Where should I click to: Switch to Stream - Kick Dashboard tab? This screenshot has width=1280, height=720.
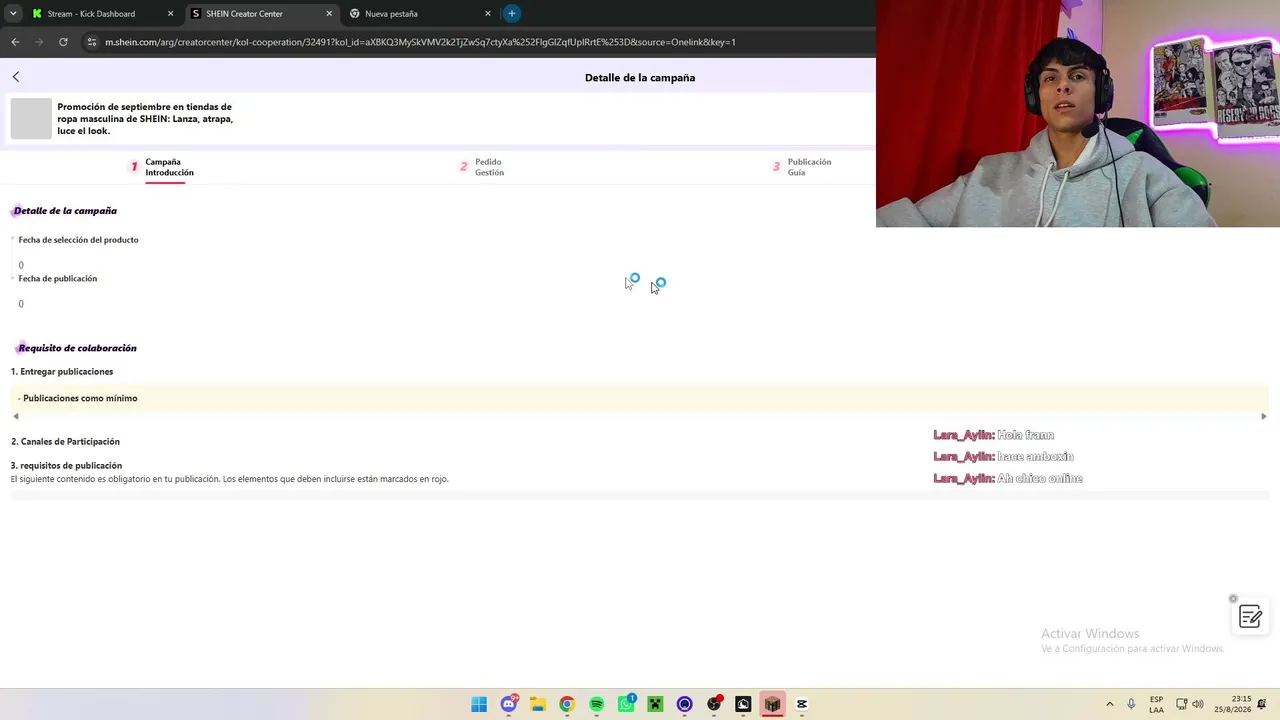[92, 14]
